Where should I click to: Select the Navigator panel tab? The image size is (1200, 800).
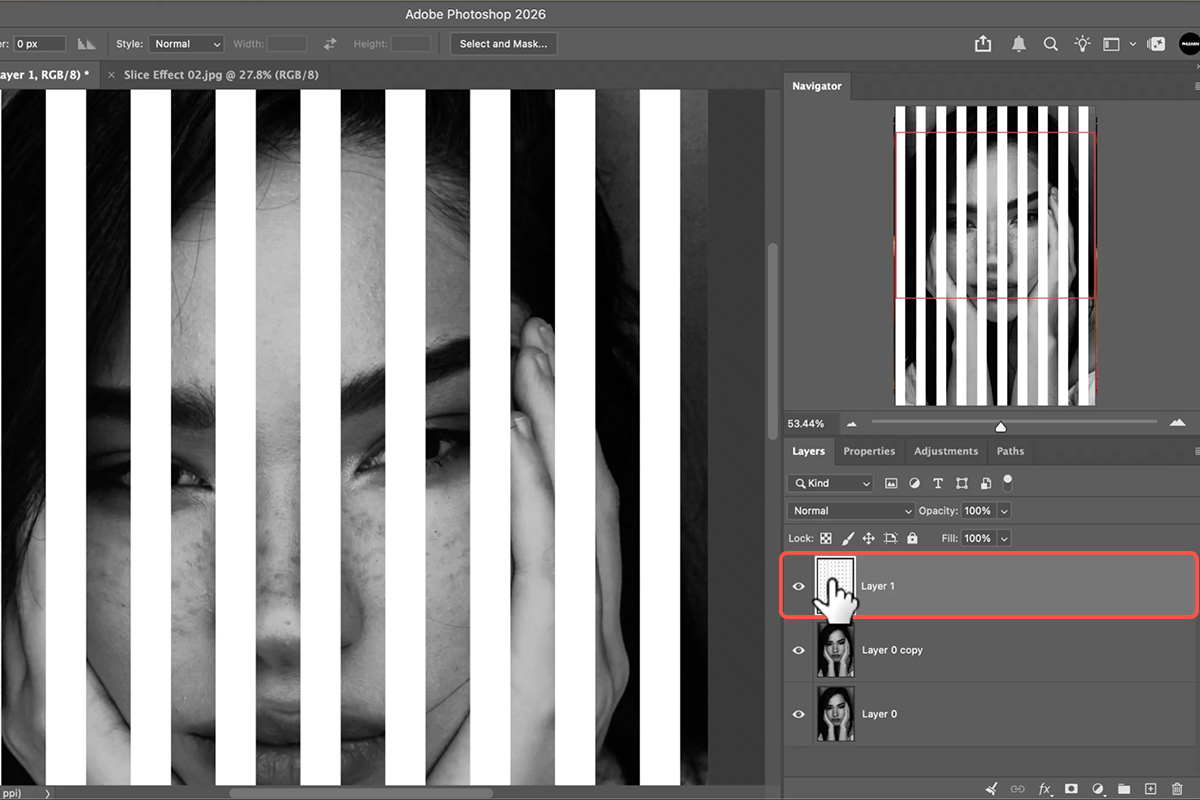coord(817,86)
